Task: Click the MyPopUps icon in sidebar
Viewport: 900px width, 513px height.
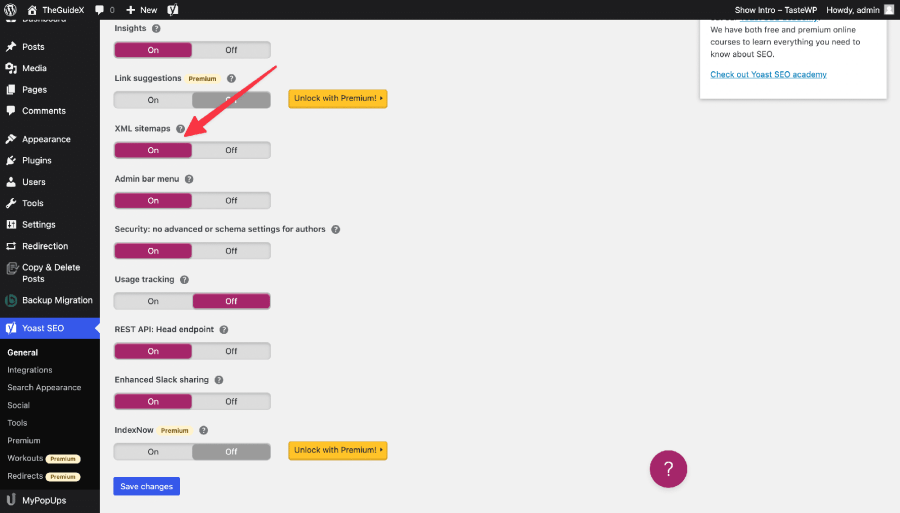Action: tap(11, 500)
